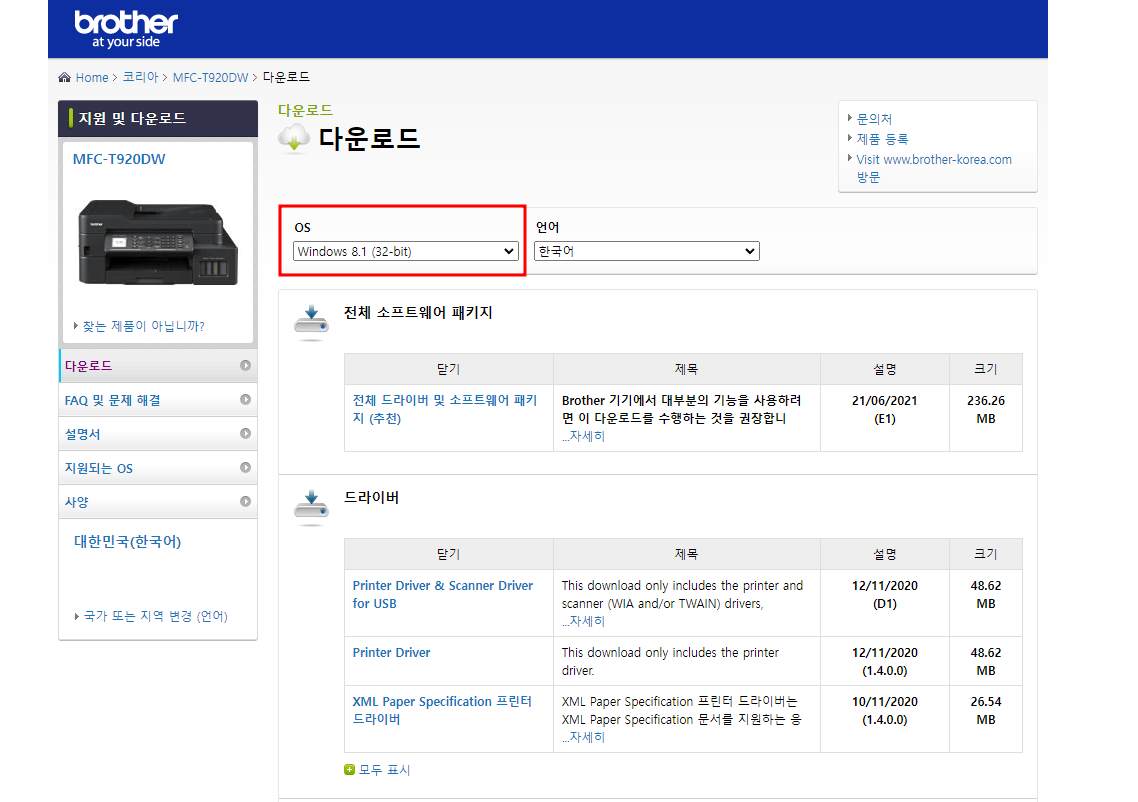Viewport: 1138px width, 802px height.
Task: Click the arrow icon on 다운로드 sidebar item
Action: click(245, 365)
